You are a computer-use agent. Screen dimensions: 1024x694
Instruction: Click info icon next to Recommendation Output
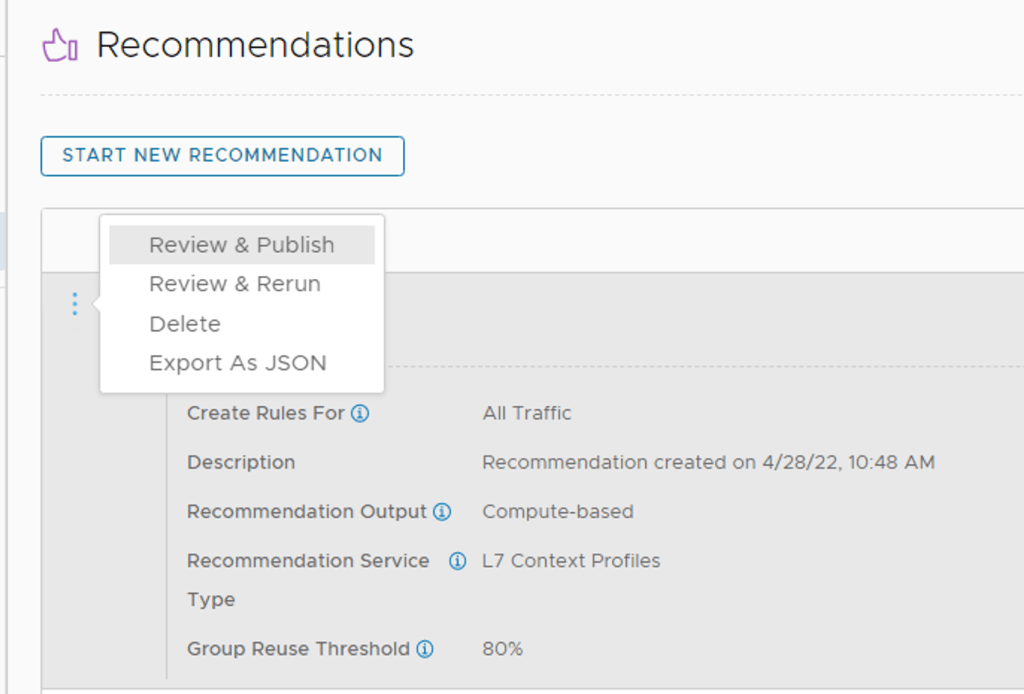coord(442,512)
